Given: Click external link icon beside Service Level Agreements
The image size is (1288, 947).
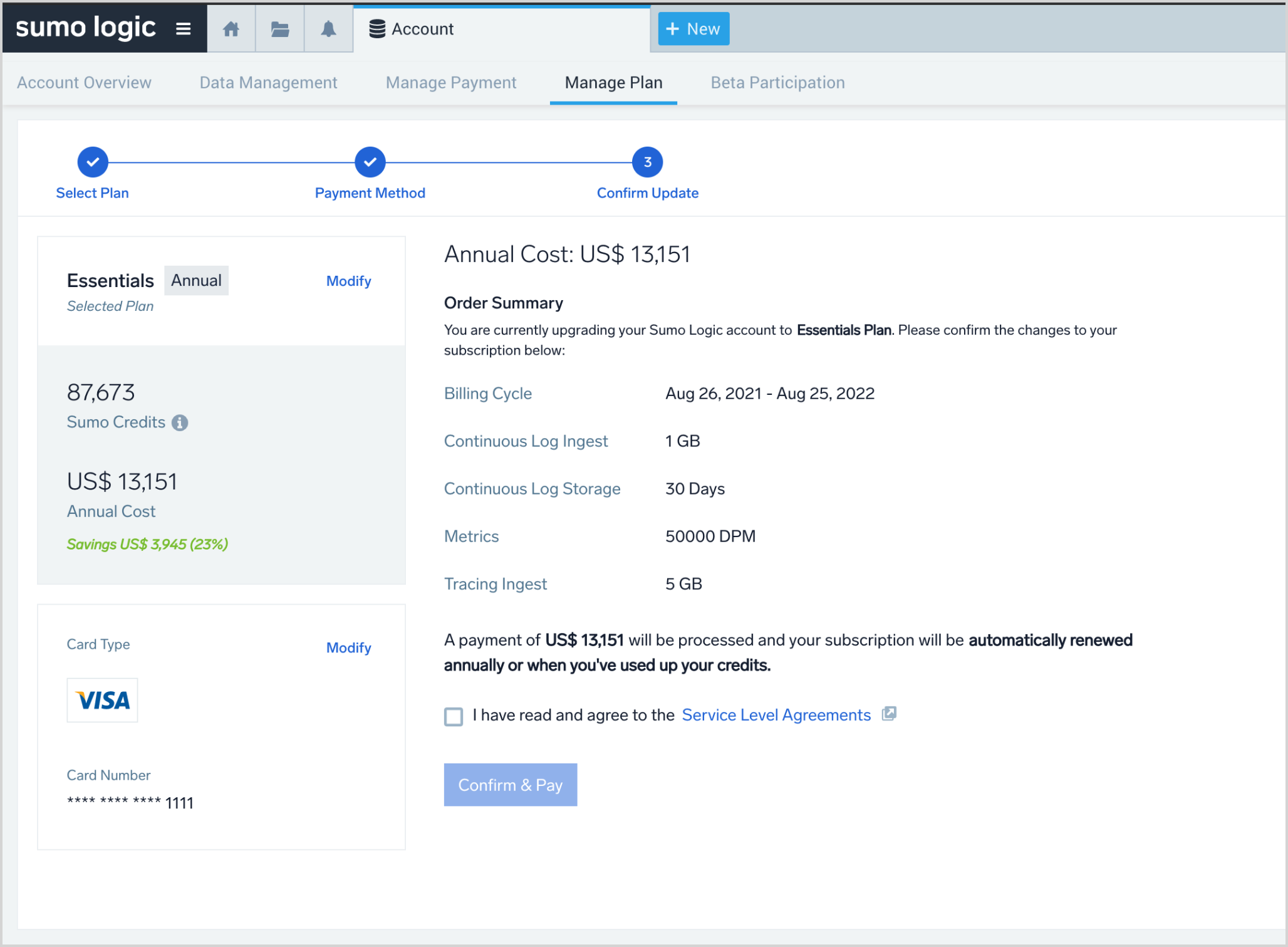Looking at the screenshot, I should (889, 714).
